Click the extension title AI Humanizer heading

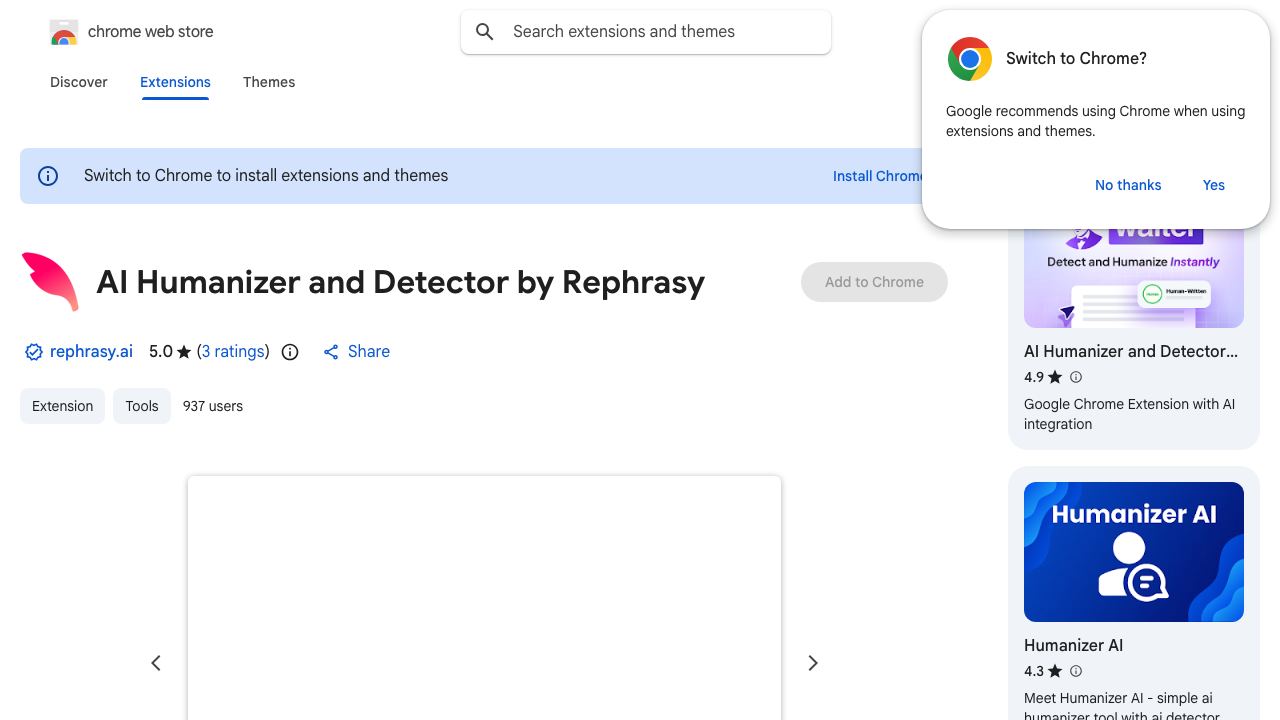[401, 282]
